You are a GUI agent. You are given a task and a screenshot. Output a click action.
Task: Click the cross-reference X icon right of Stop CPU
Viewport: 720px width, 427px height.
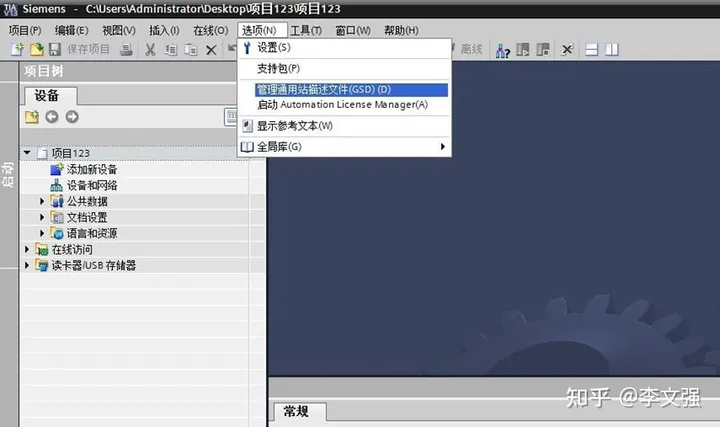point(567,49)
